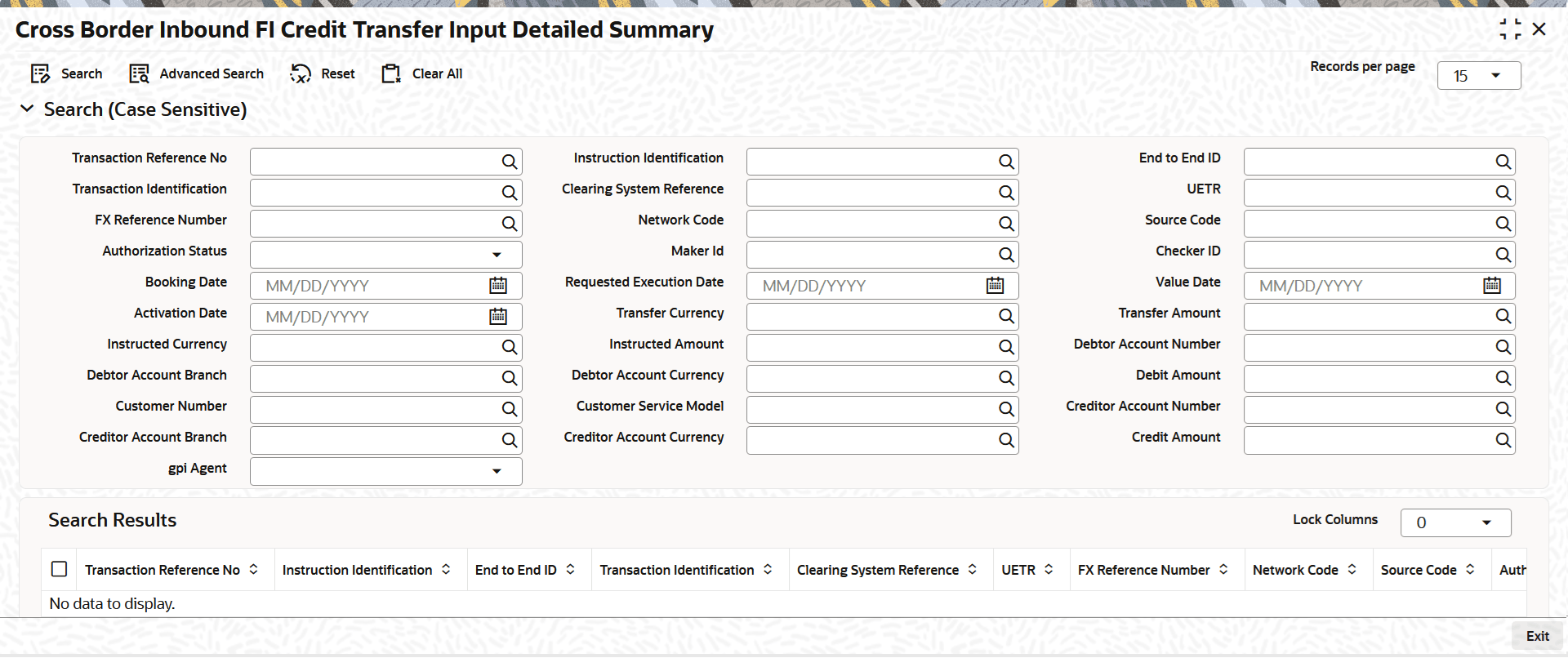Click the Search toolbar button
Image resolution: width=1568 pixels, height=658 pixels.
pos(66,73)
